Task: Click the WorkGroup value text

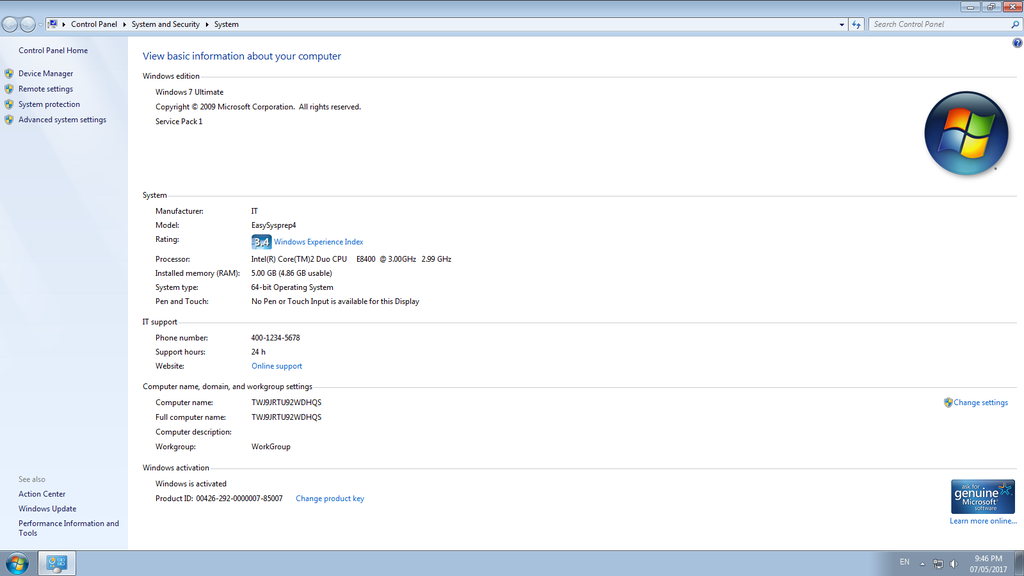Action: (271, 447)
